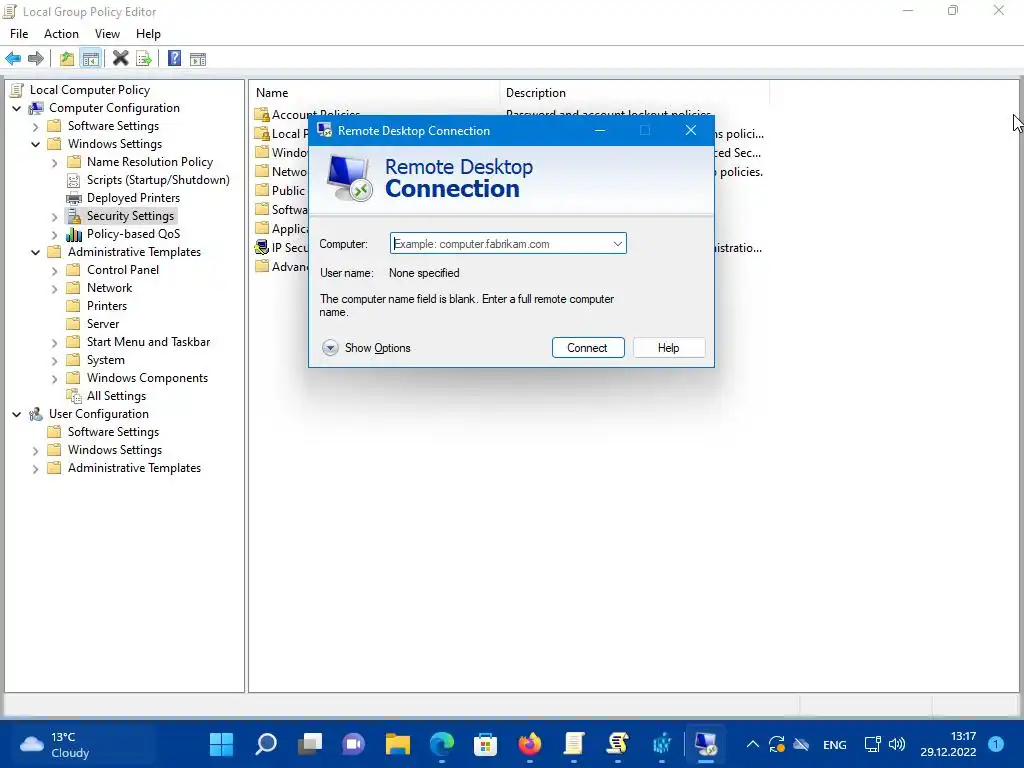Collapse Windows Settings under Computer Configuration

coord(36,144)
